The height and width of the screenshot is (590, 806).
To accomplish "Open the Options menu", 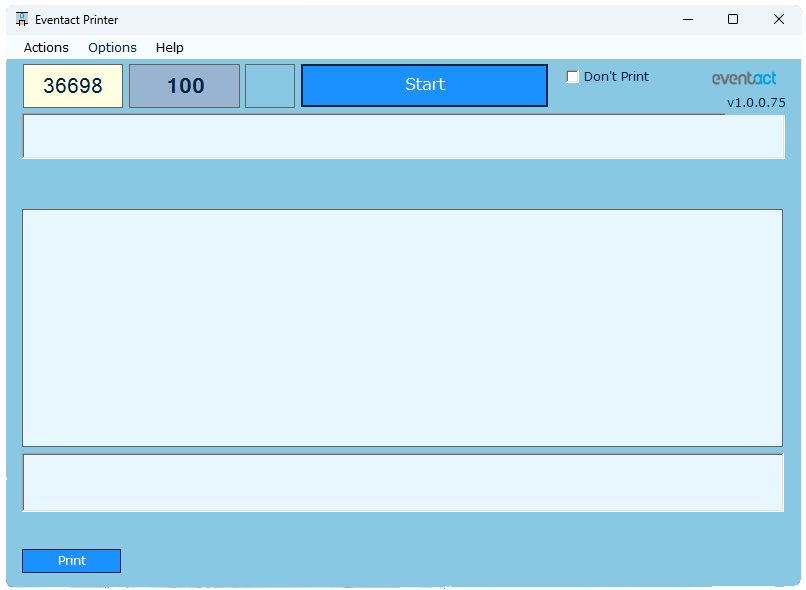I will 112,47.
